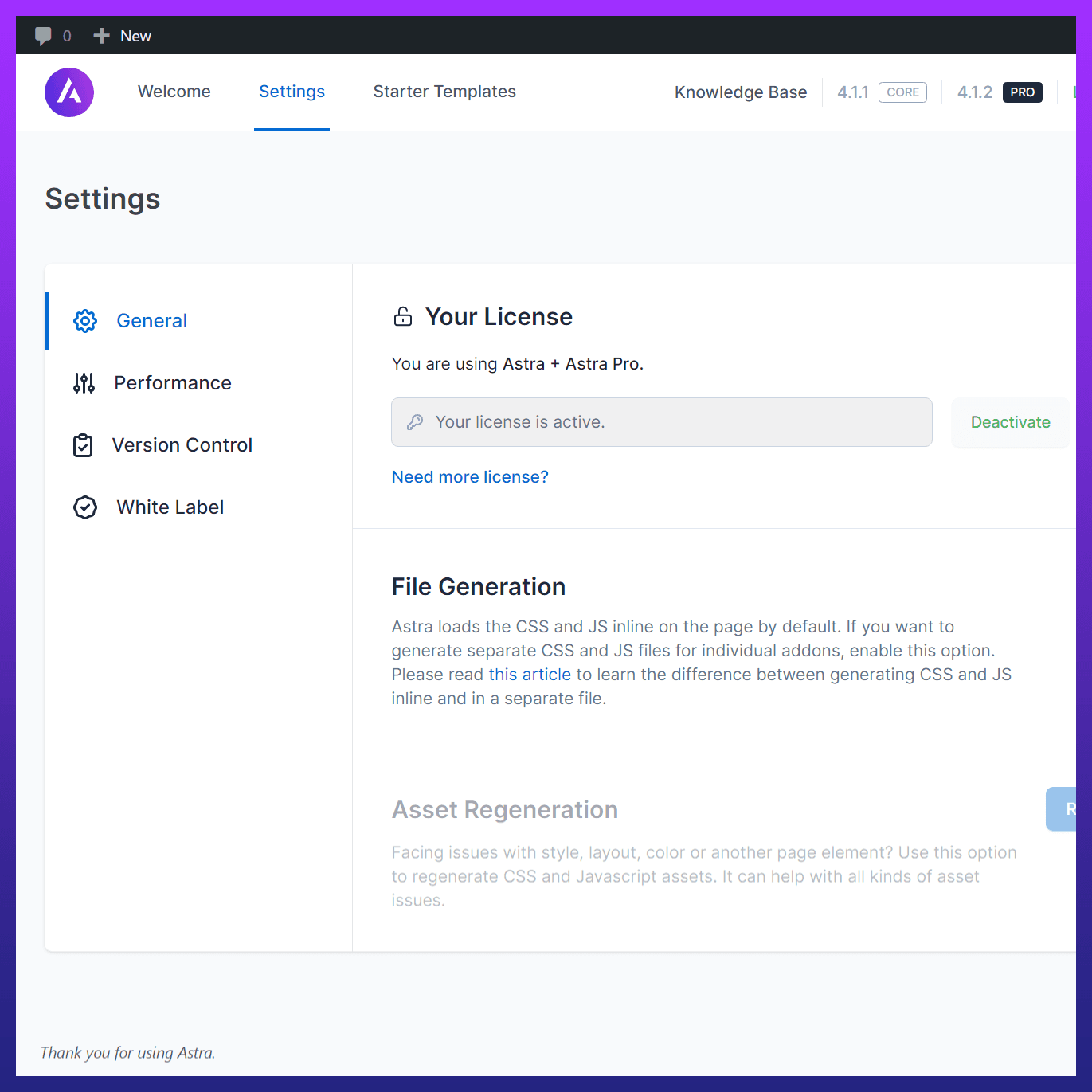Screen dimensions: 1092x1092
Task: Click the 'File Generation' heading
Action: (x=479, y=587)
